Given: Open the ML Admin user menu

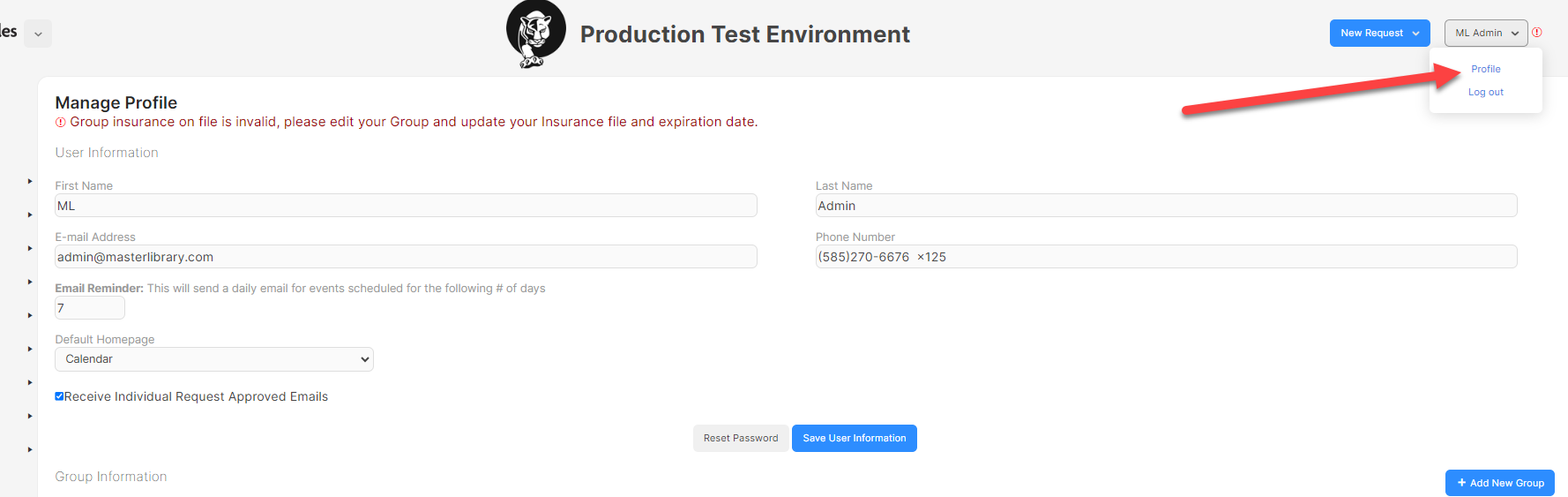Looking at the screenshot, I should [x=1486, y=34].
